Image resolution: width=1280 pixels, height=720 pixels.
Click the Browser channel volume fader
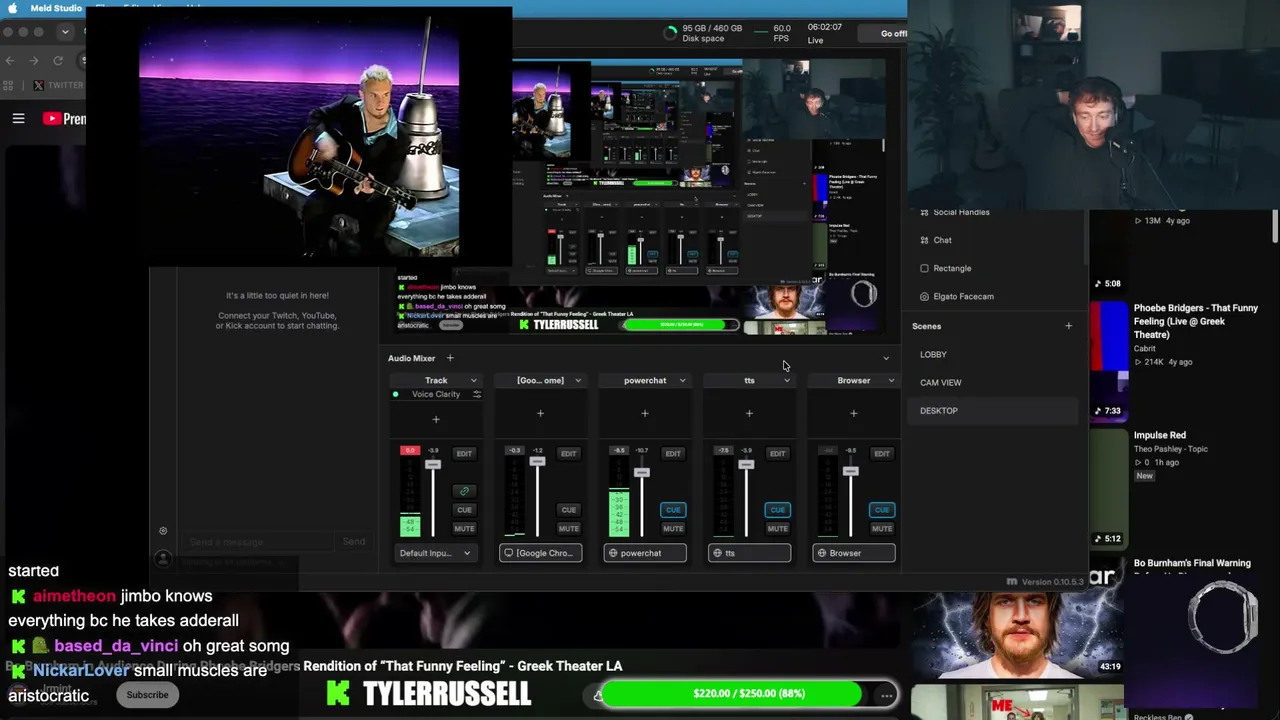click(x=850, y=471)
